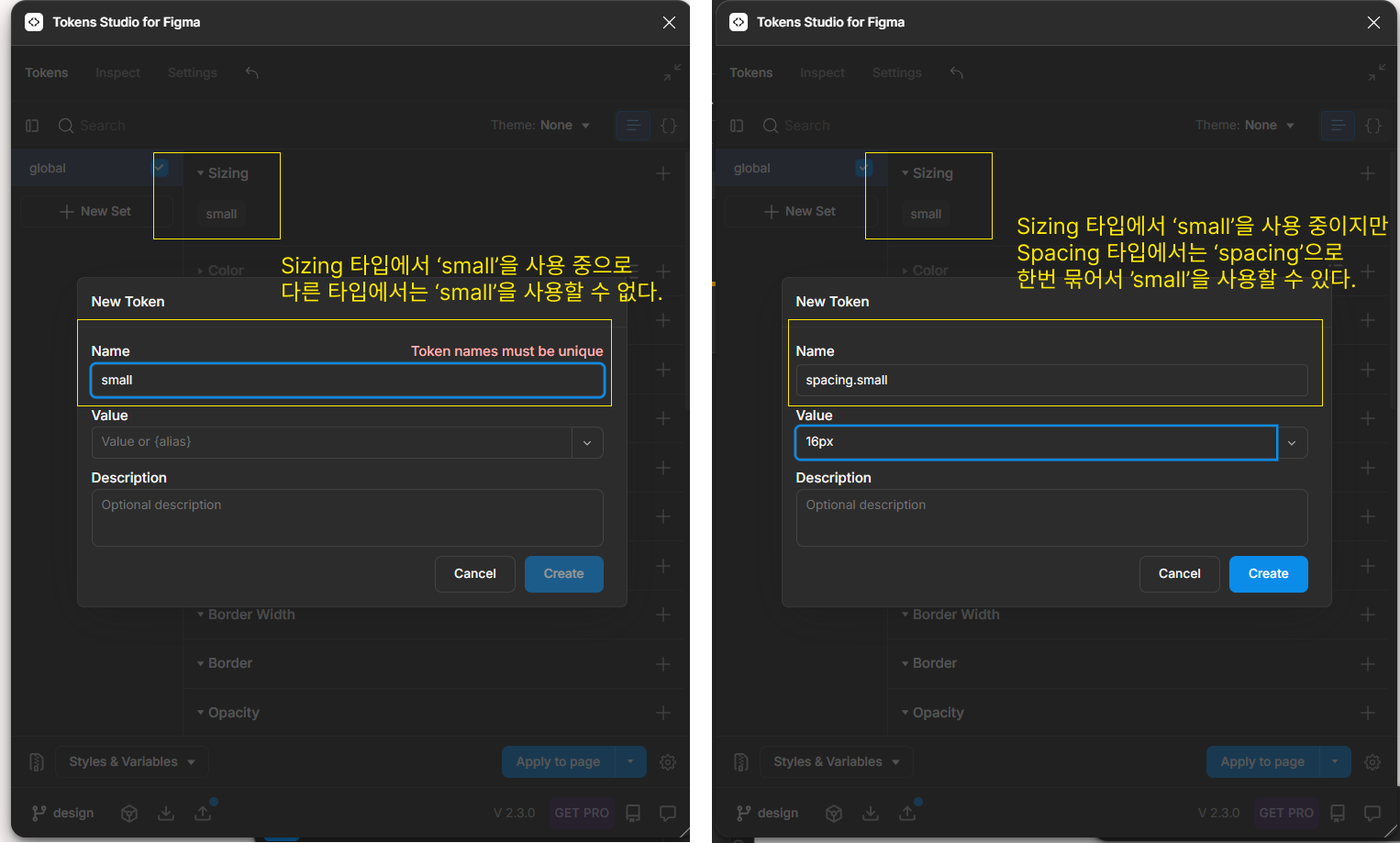Viewport: 1400px width, 843px height.
Task: Click empty Value or alias field in left dialog
Action: [331, 442]
